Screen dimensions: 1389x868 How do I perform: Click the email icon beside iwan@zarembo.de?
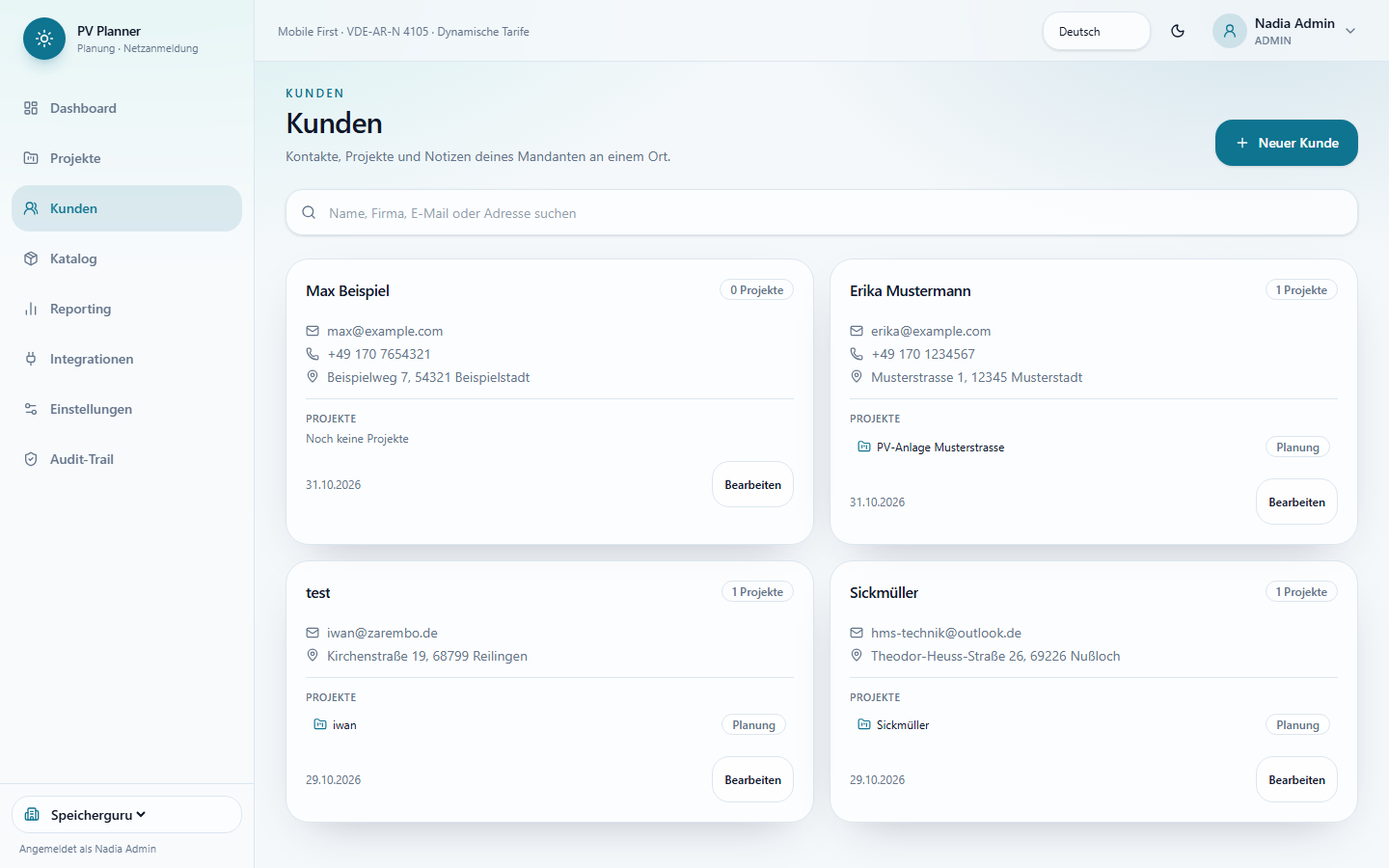coord(313,633)
